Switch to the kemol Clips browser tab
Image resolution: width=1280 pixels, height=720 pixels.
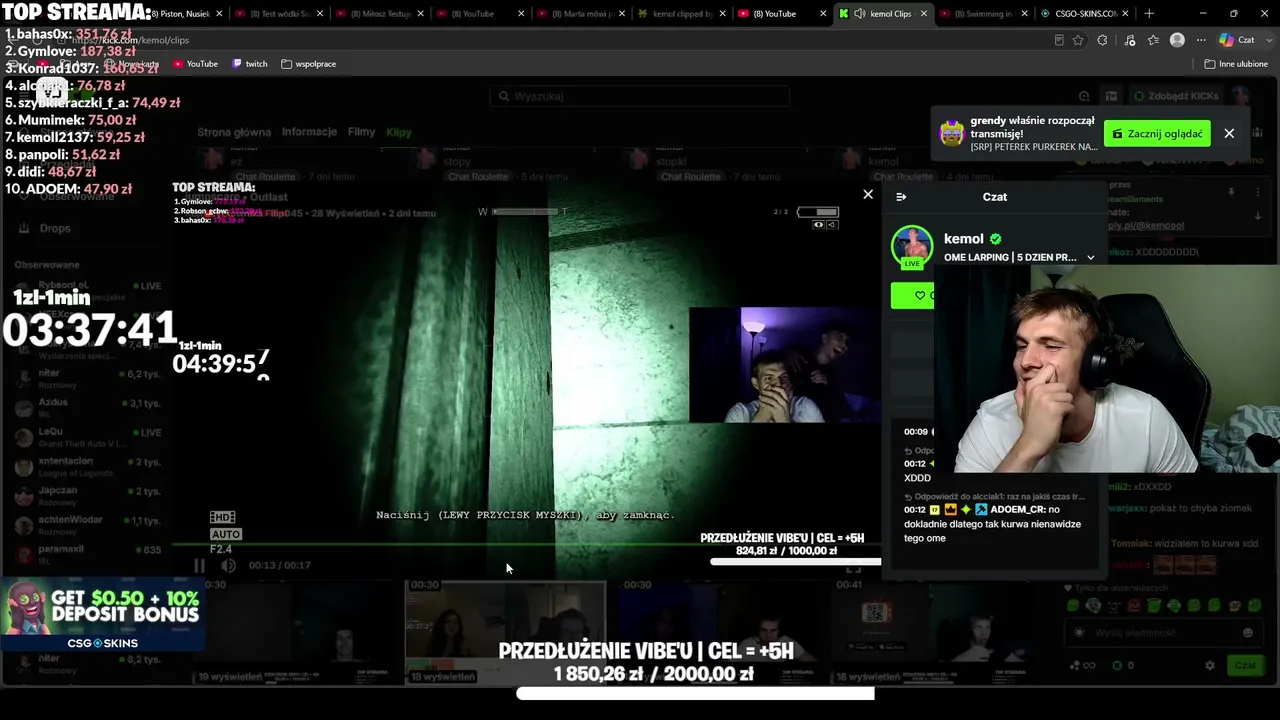[x=884, y=14]
